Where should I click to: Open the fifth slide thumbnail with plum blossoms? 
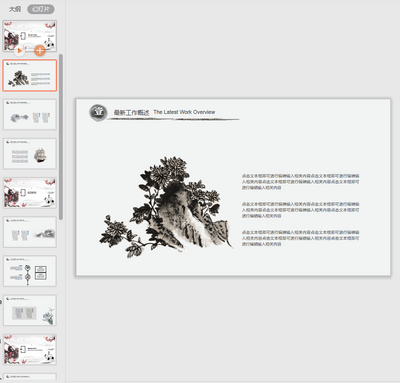30,193
